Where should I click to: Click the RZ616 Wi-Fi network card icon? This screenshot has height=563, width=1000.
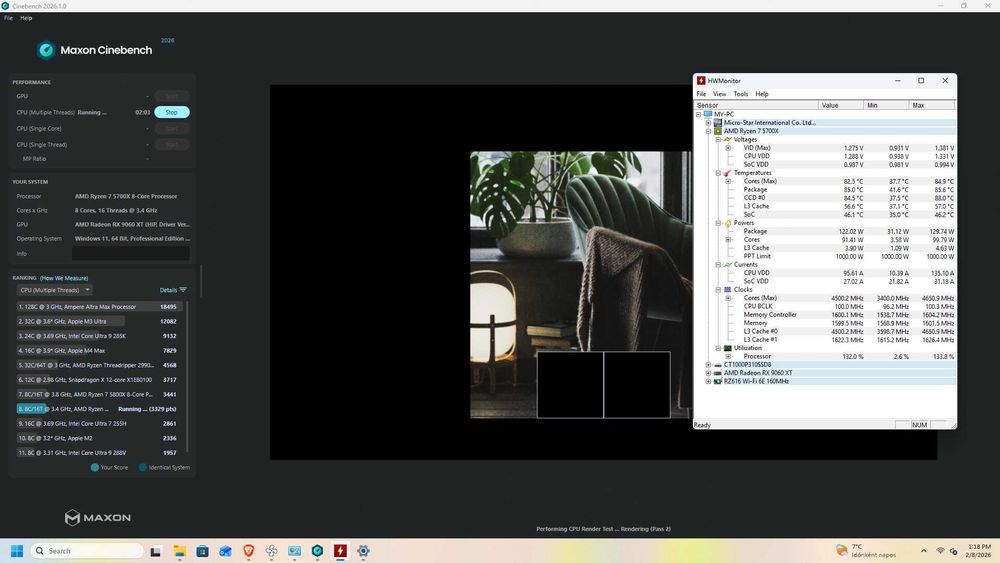point(717,381)
